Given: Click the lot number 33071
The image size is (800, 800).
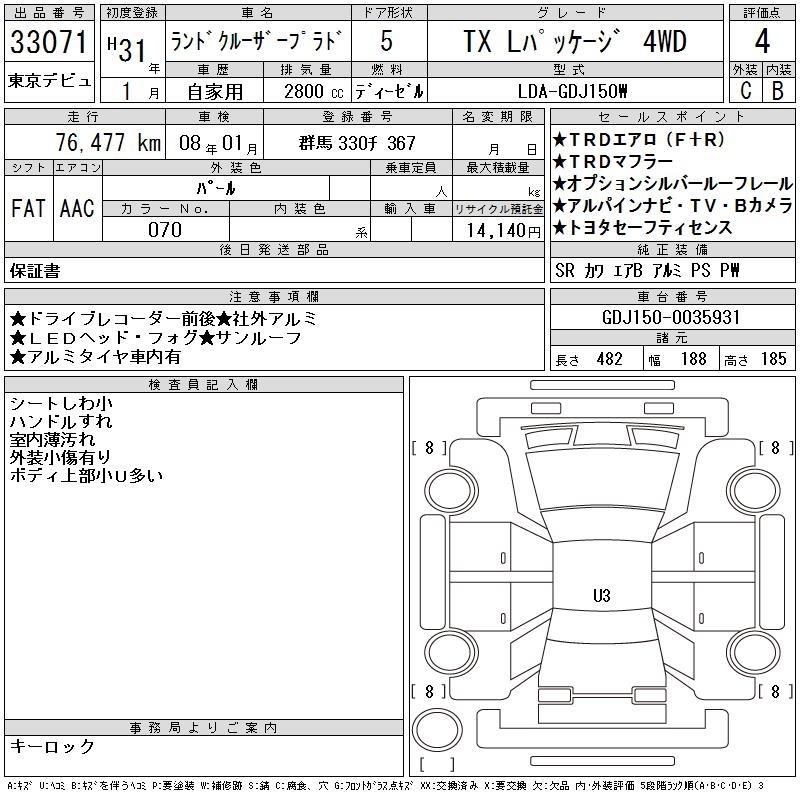Looking at the screenshot, I should pos(49,42).
